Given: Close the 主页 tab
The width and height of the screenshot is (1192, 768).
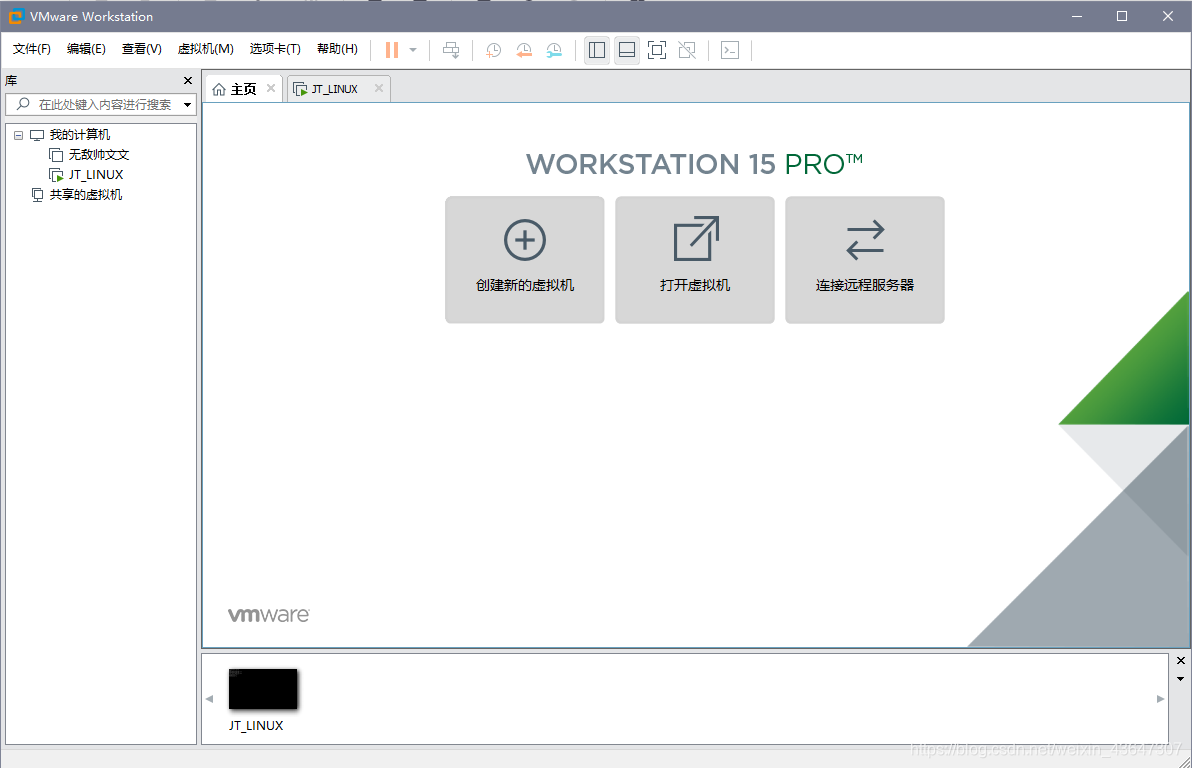Looking at the screenshot, I should pyautogui.click(x=271, y=88).
